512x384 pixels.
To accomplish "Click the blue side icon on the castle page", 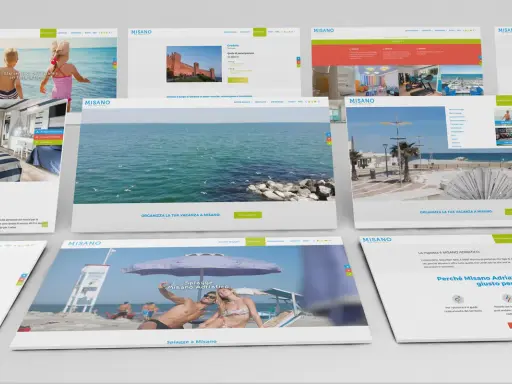I will 298,58.
